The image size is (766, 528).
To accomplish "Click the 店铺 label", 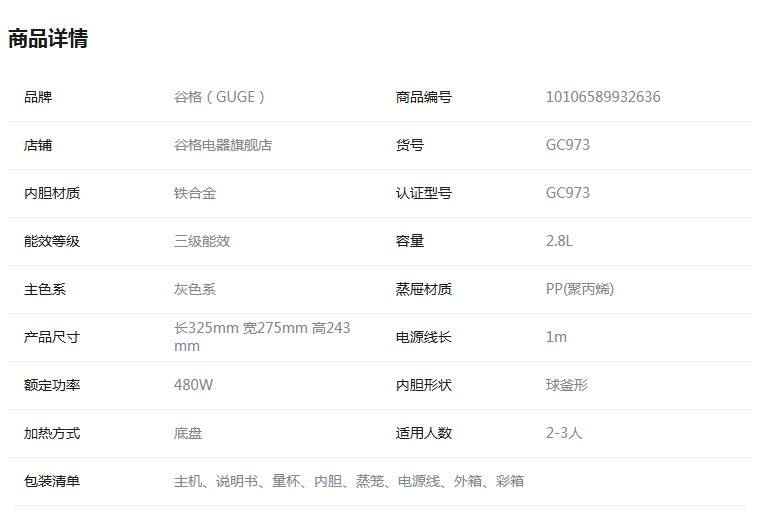I will pos(38,145).
